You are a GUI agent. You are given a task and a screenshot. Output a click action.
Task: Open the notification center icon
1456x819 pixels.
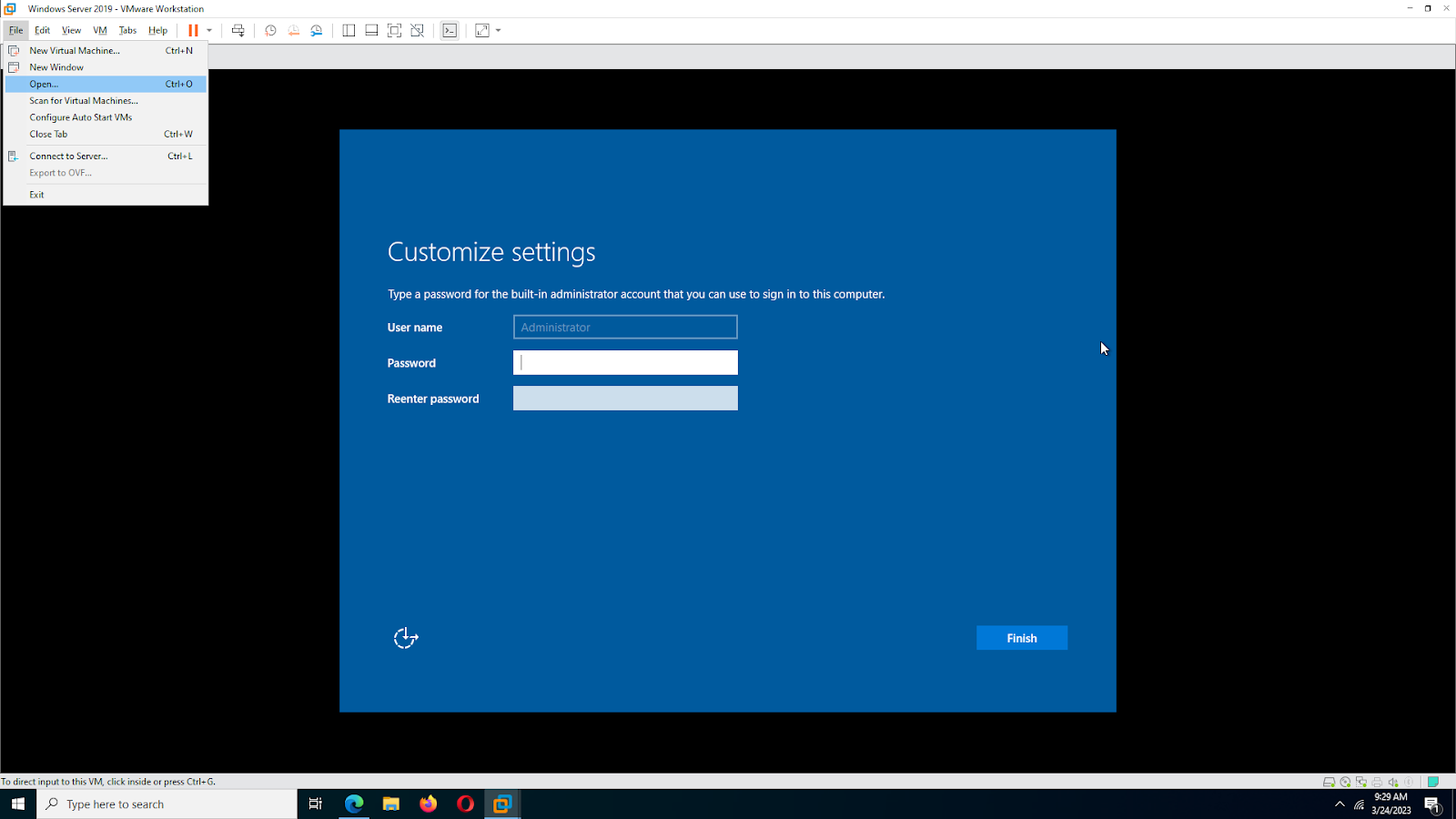[1433, 804]
